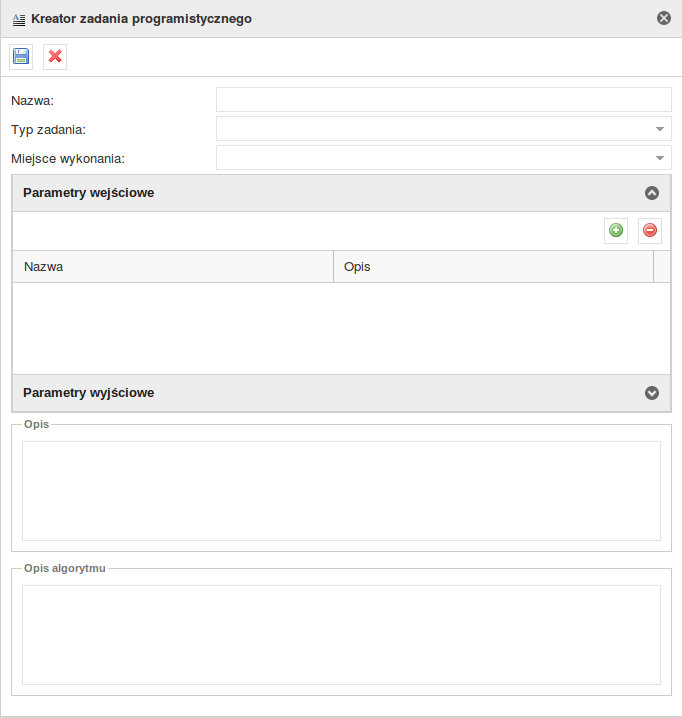Click the red X cancel toolbar icon
This screenshot has width=682, height=718.
pyautogui.click(x=55, y=57)
